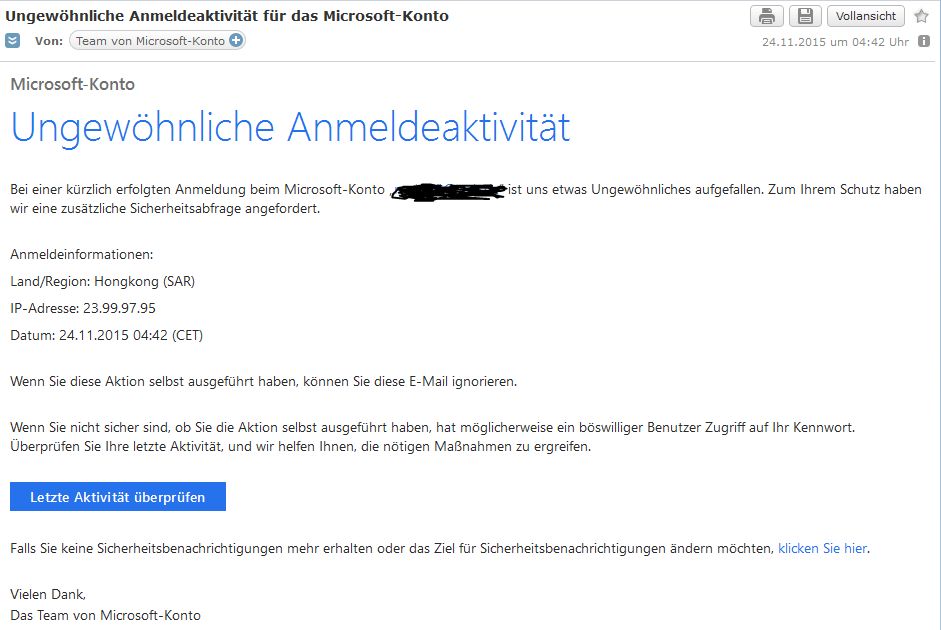The image size is (941, 630).
Task: Show message details via the info icon
Action: coord(924,41)
